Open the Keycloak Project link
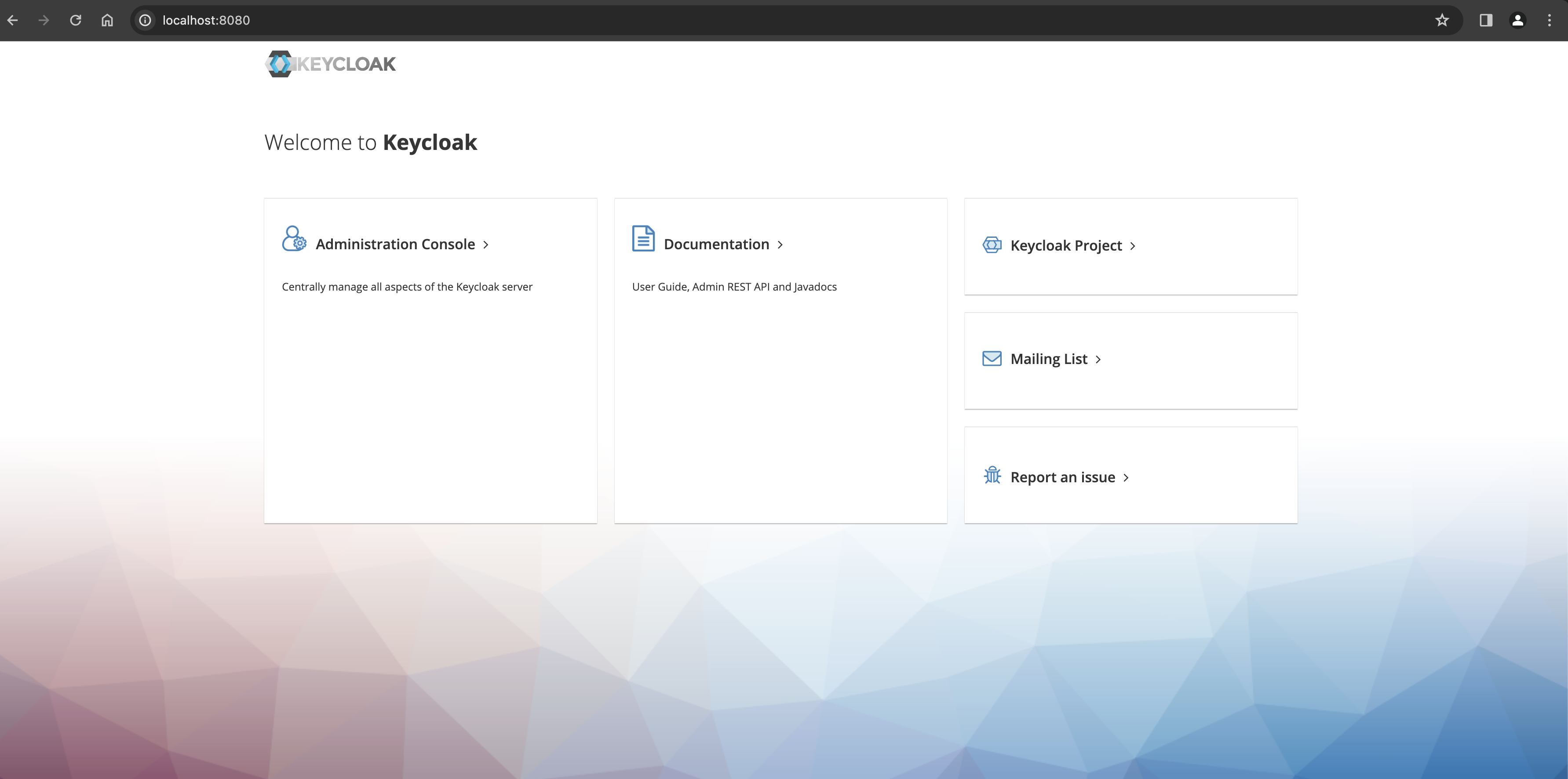The image size is (1568, 779). click(x=1066, y=246)
